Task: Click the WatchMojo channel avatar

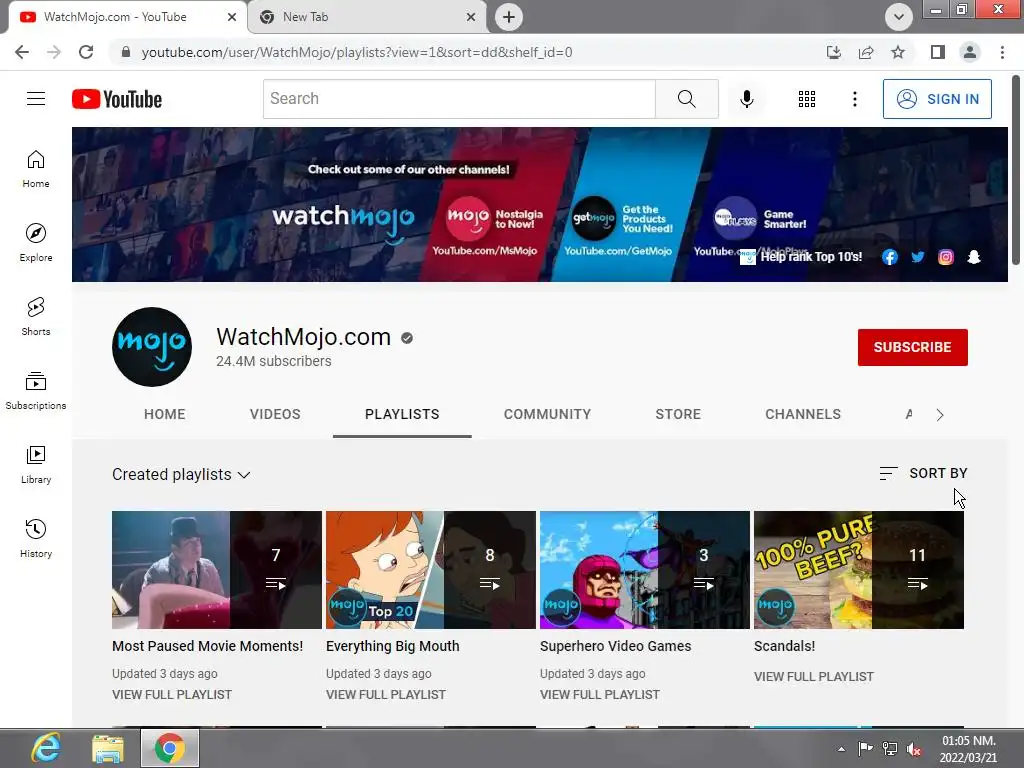Action: click(x=152, y=347)
